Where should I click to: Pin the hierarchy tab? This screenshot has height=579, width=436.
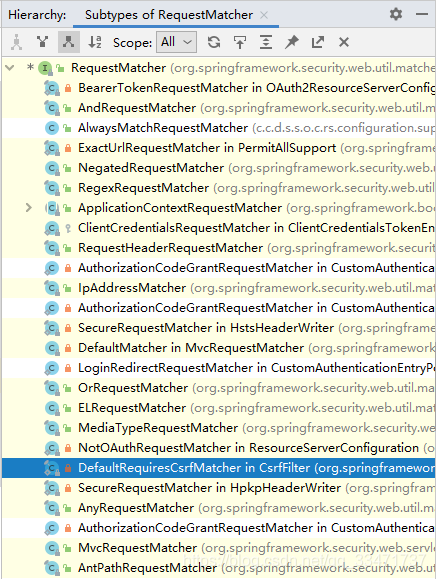click(292, 42)
